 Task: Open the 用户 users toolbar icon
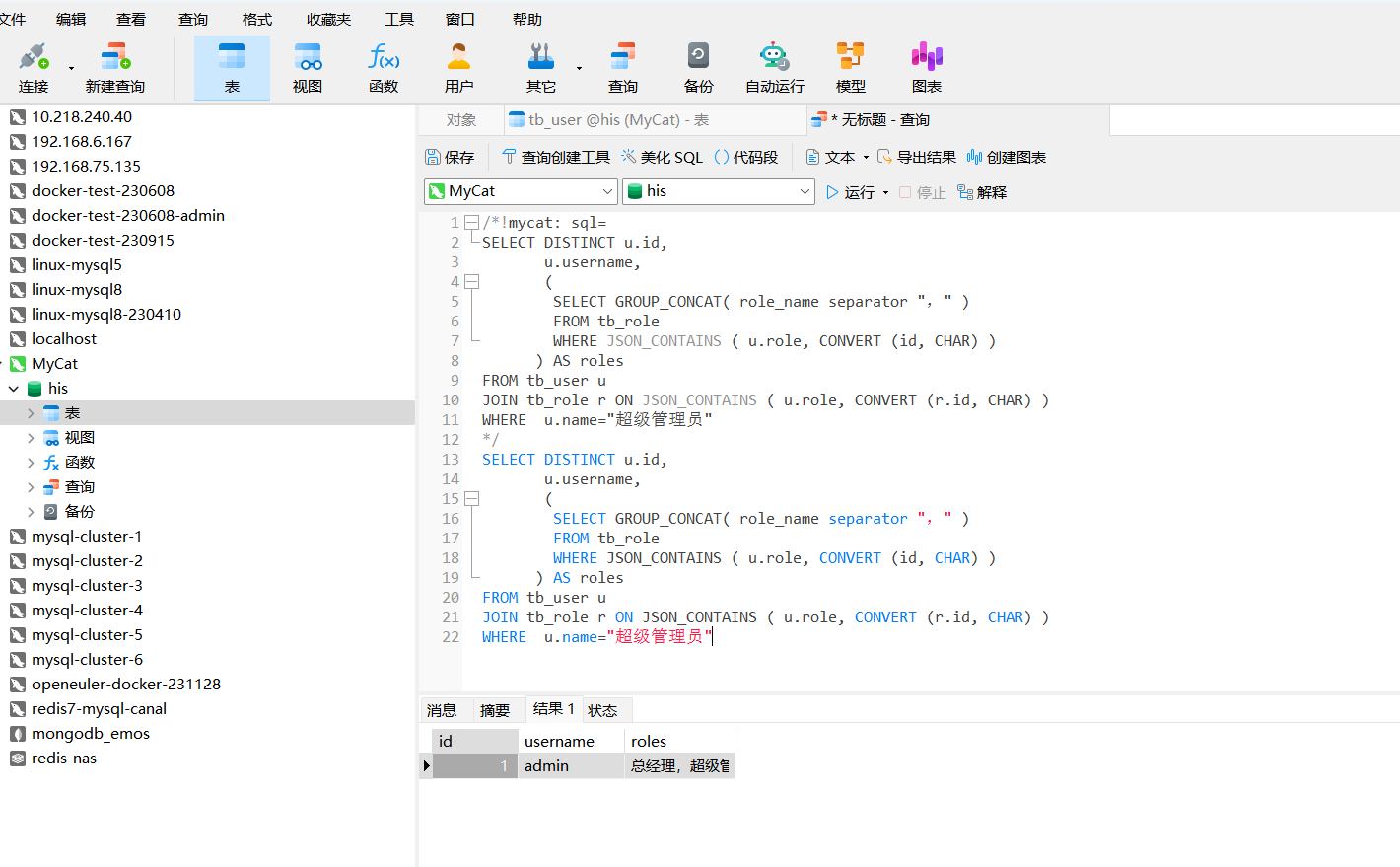(x=459, y=68)
